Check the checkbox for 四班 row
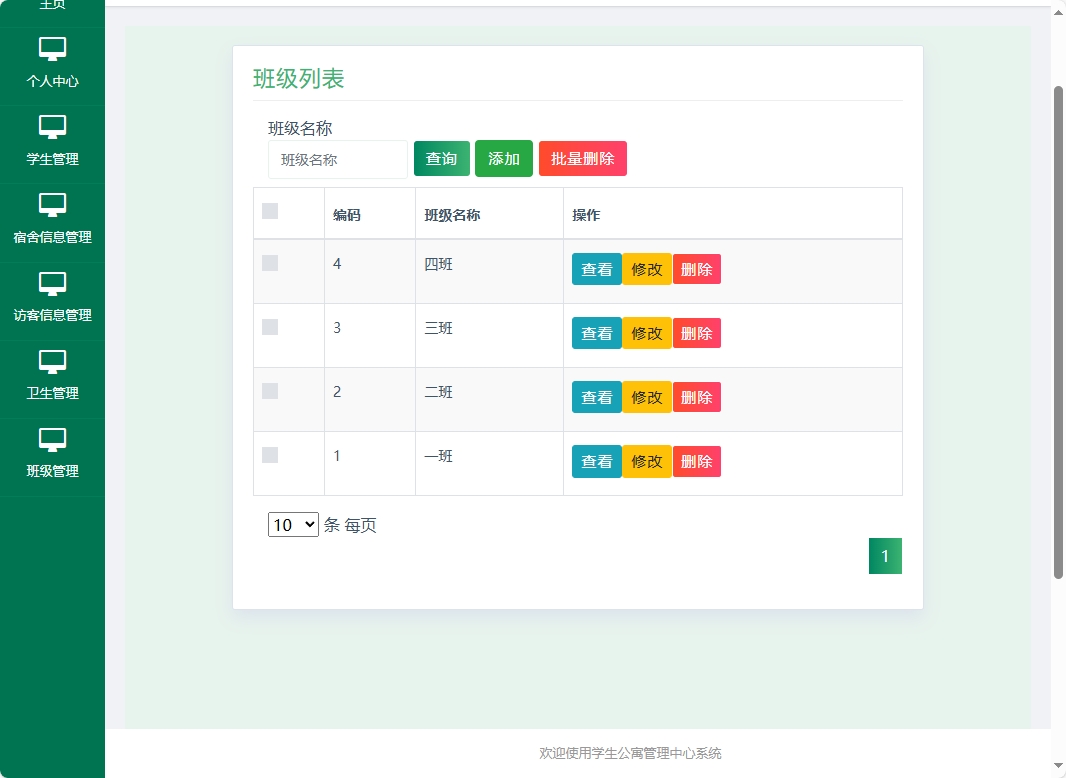This screenshot has height=778, width=1066. click(268, 263)
